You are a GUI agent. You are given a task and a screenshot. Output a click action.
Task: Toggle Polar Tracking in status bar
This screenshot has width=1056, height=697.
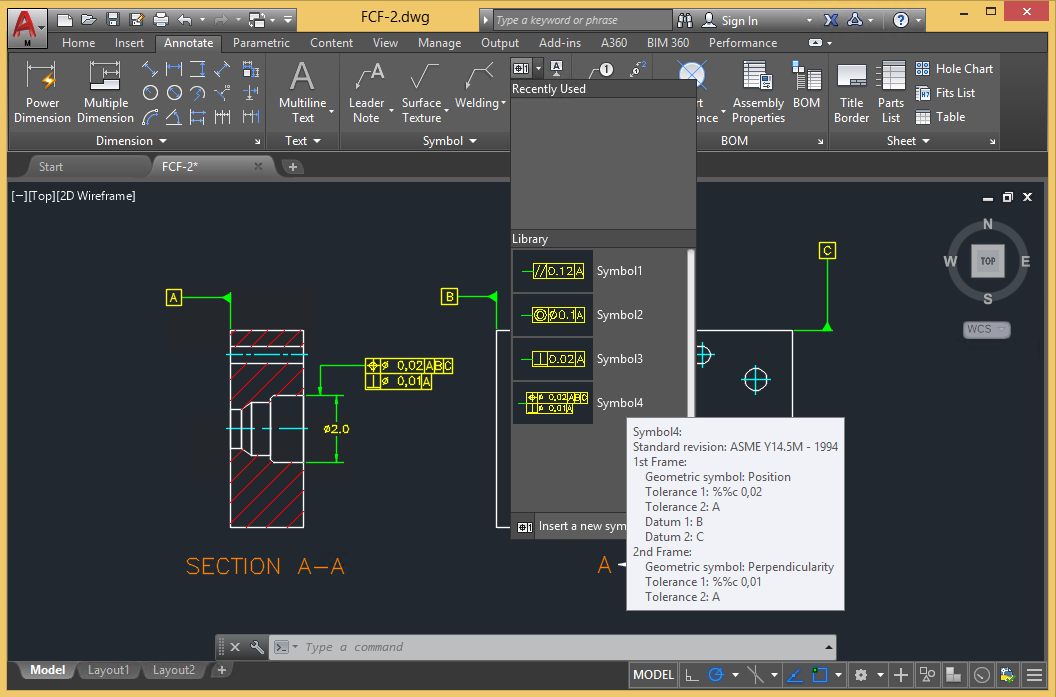pos(715,674)
